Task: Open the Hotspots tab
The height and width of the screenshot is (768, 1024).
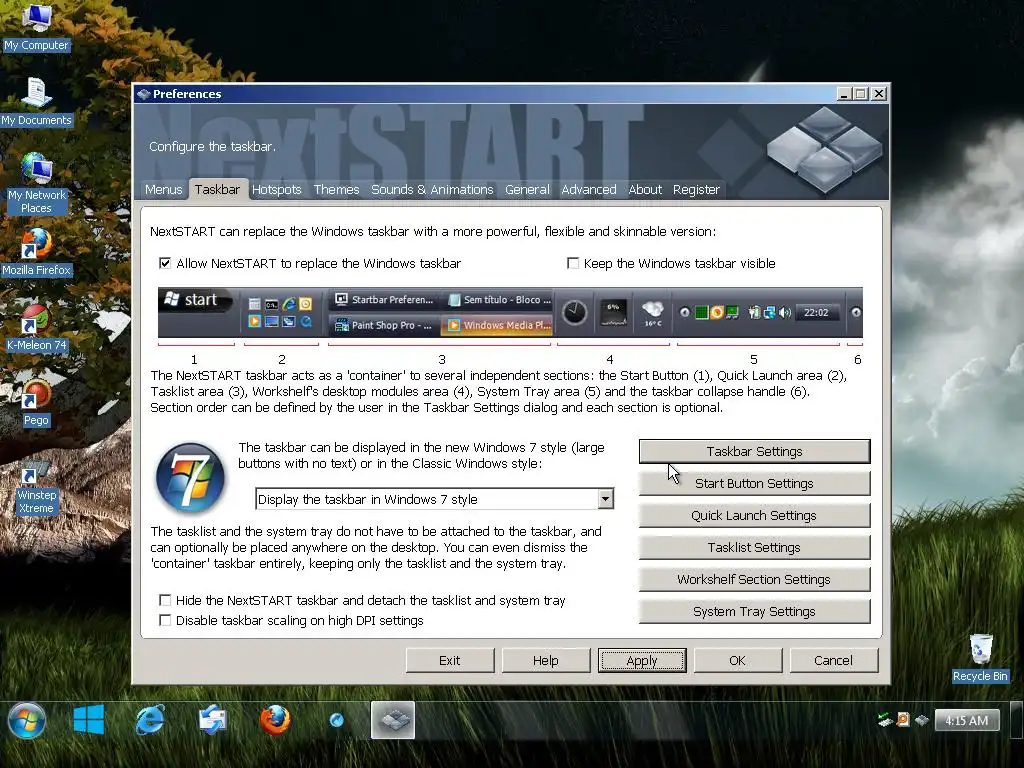Action: click(277, 189)
